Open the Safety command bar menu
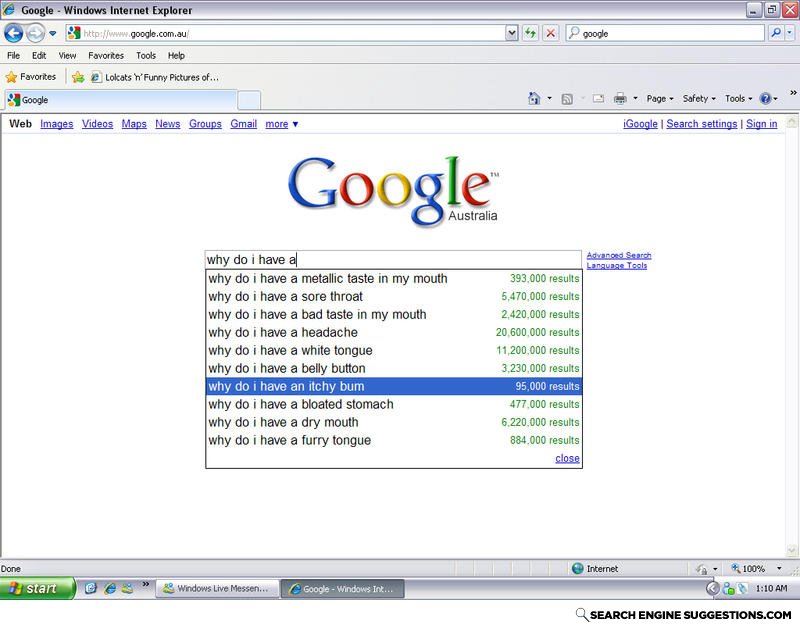Image resolution: width=800 pixels, height=626 pixels. pyautogui.click(x=699, y=98)
